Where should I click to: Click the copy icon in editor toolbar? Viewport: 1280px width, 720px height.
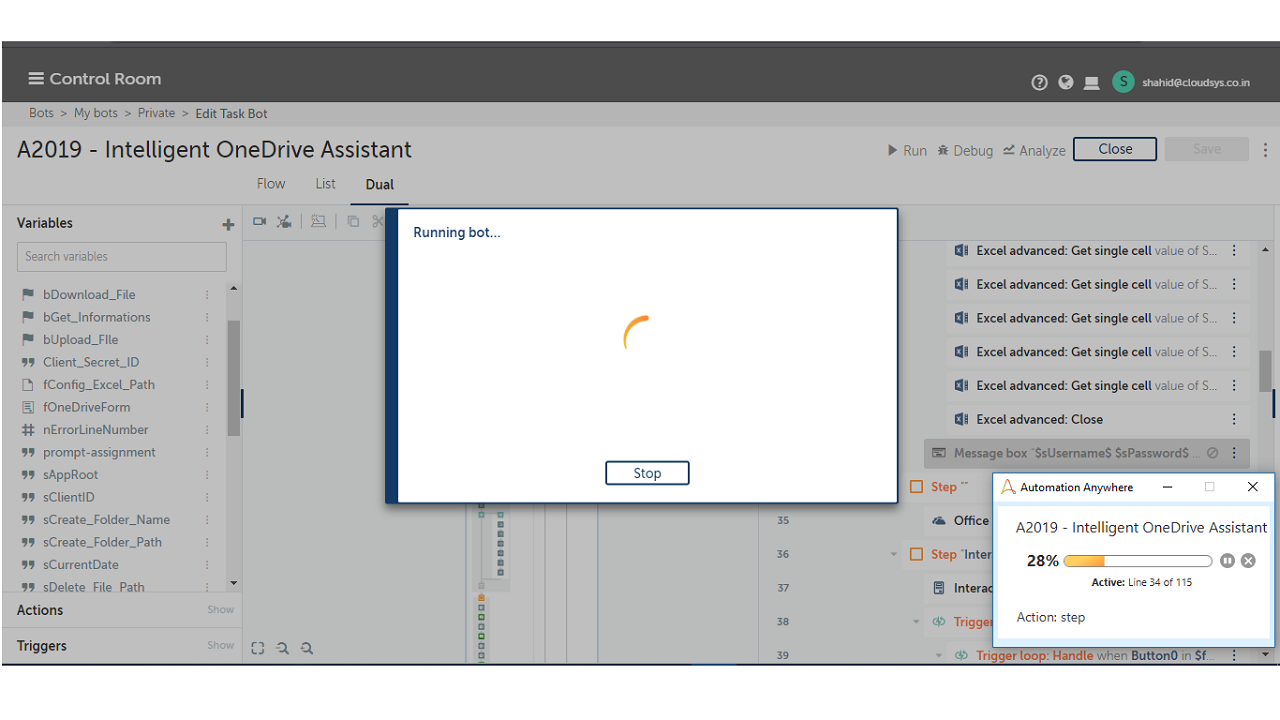coord(353,222)
